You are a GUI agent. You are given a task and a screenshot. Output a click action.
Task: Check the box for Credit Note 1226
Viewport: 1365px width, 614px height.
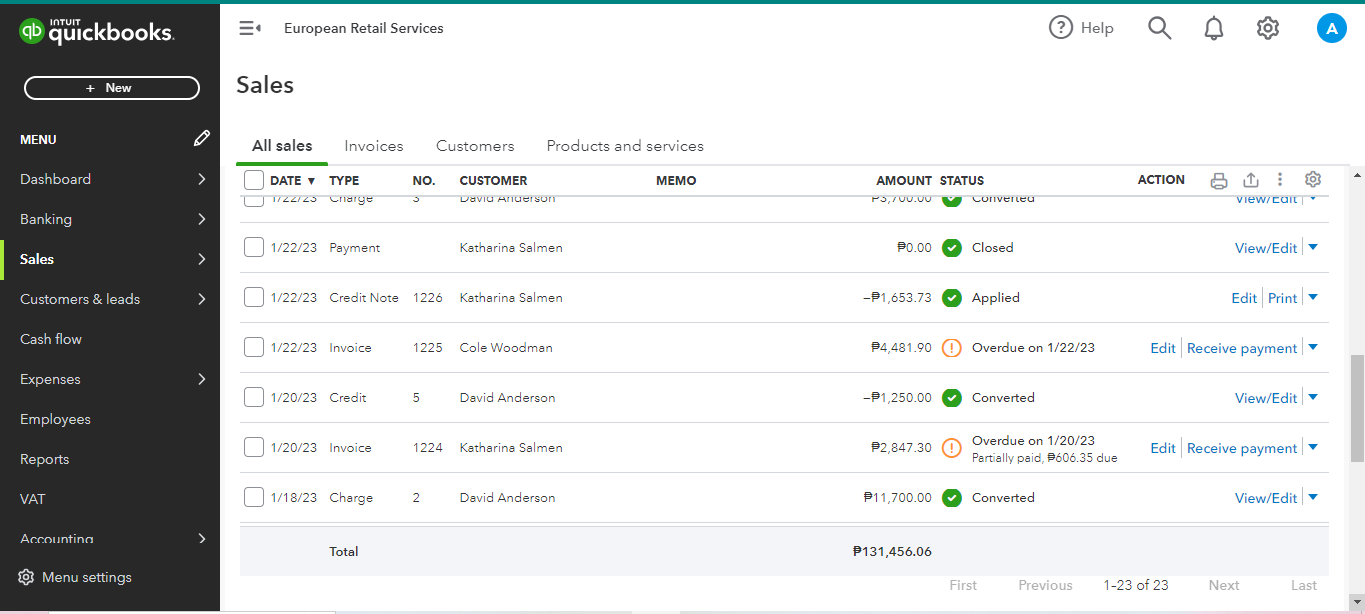[x=254, y=297]
